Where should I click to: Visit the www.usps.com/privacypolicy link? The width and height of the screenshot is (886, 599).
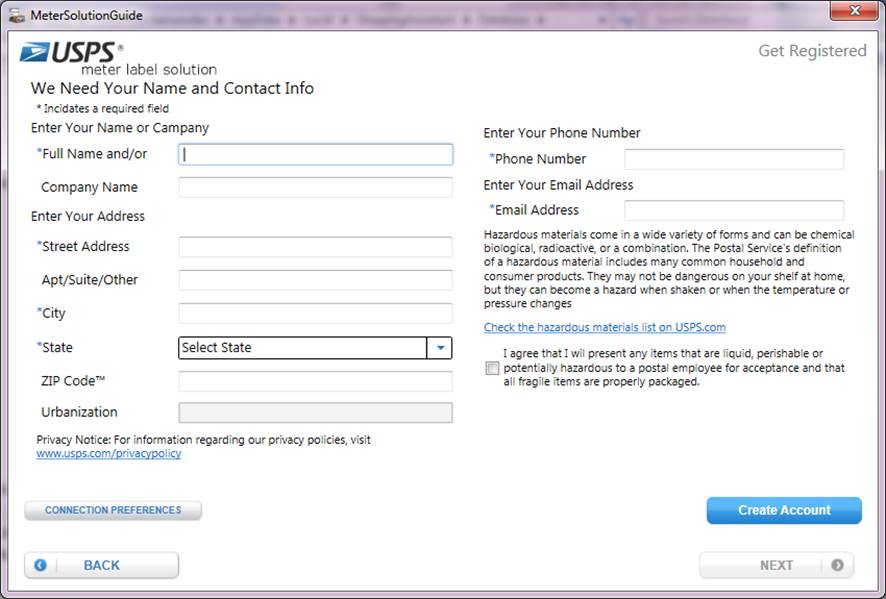(x=109, y=453)
